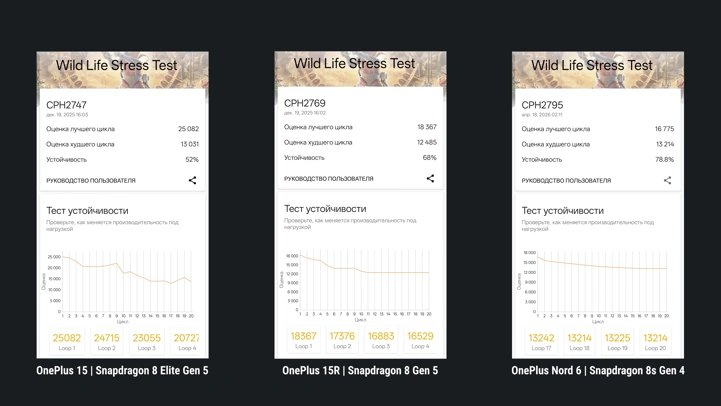Screen dimensions: 721x406
Task: Select the Loop 2 score 17376 tile
Action: click(342, 339)
